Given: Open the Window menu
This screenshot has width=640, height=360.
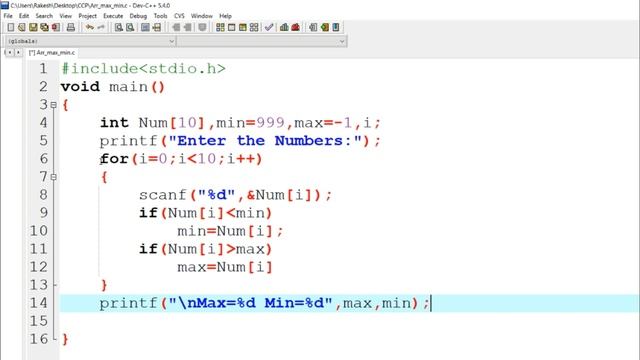Looking at the screenshot, I should pos(202,16).
